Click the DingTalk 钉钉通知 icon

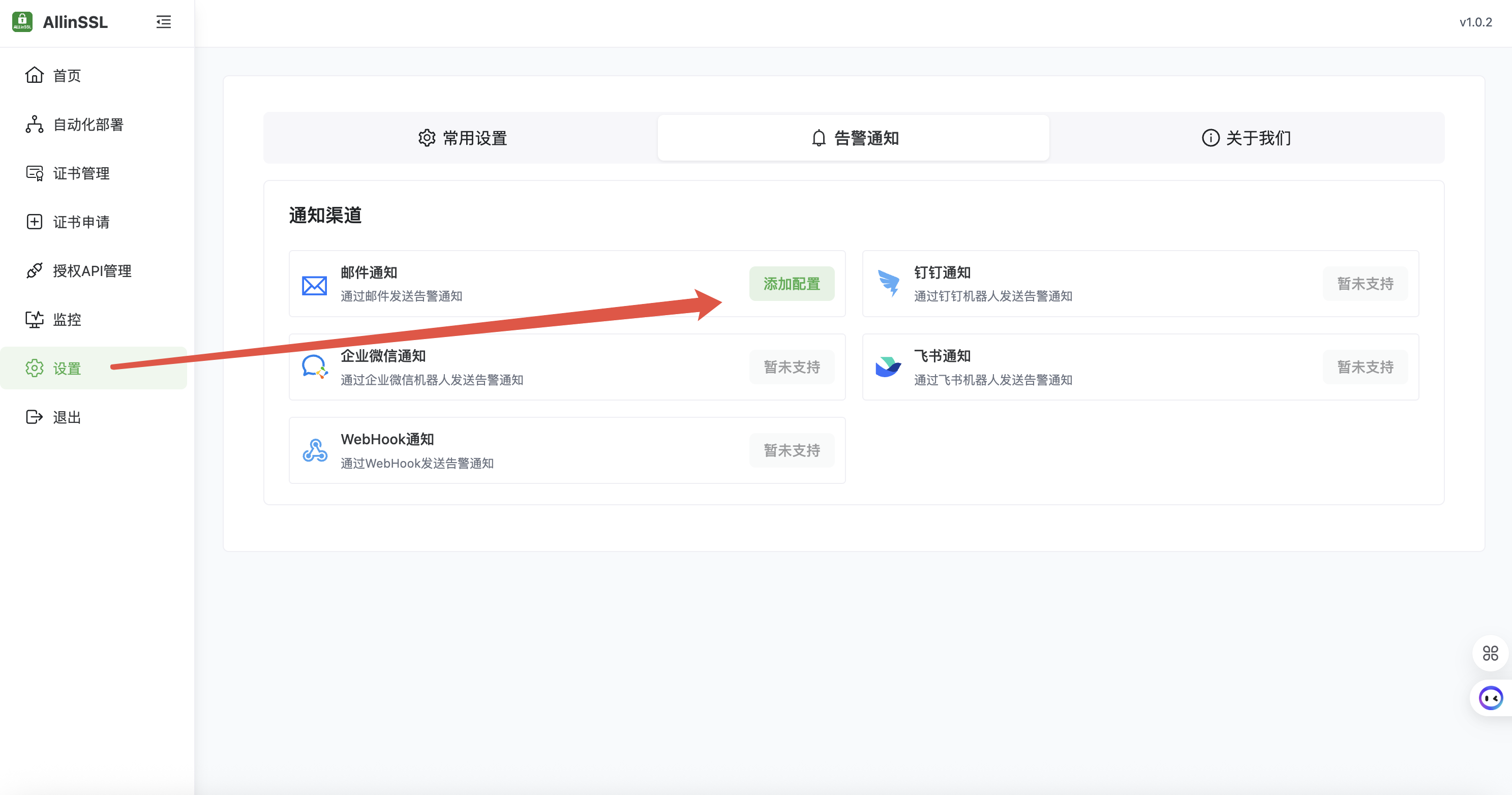[888, 283]
